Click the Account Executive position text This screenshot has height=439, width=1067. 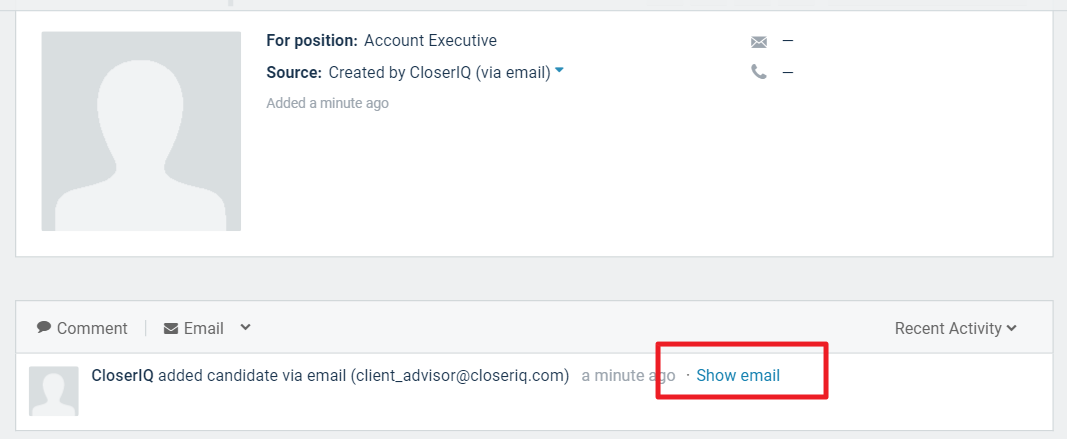click(x=430, y=41)
